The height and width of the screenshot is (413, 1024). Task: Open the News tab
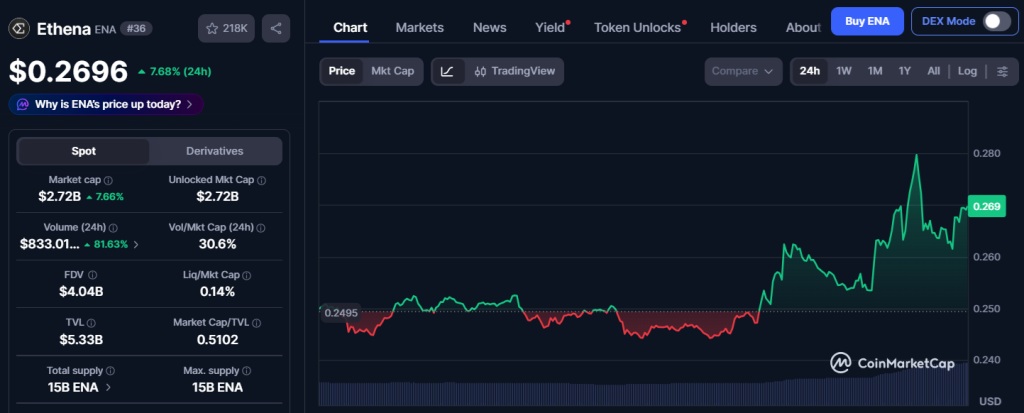[x=490, y=27]
